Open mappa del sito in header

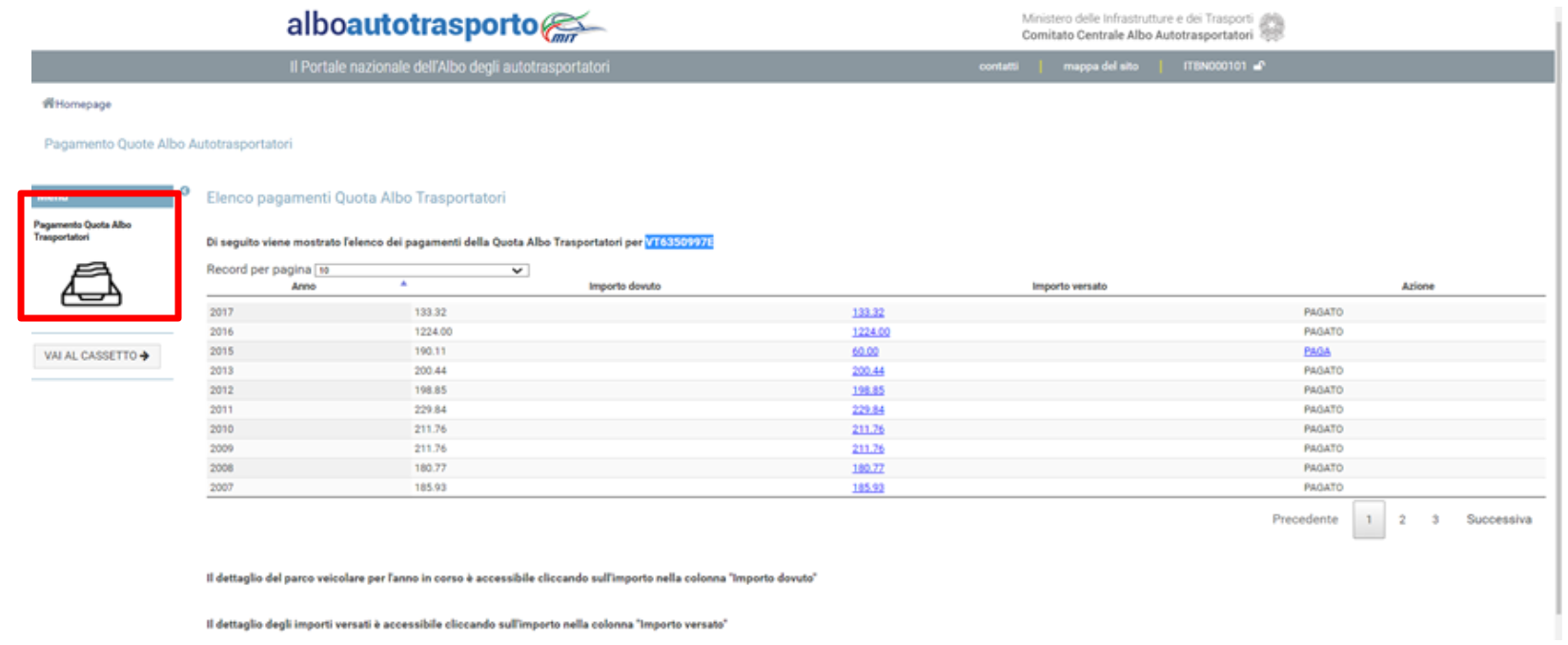point(1100,67)
